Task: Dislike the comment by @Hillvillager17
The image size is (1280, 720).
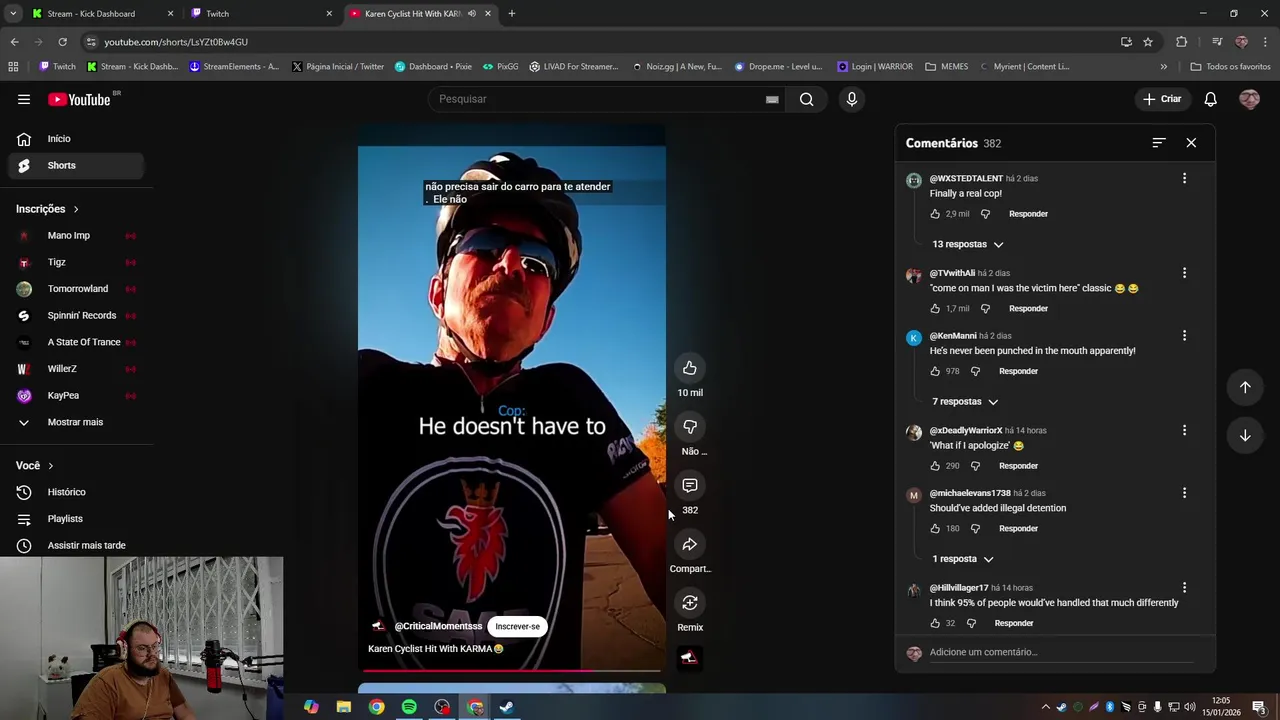Action: pos(971,623)
